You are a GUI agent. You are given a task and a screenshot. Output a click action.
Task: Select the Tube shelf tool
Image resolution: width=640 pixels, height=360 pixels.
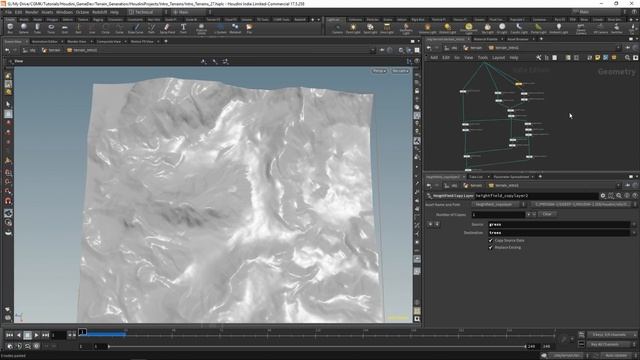pyautogui.click(x=37, y=28)
